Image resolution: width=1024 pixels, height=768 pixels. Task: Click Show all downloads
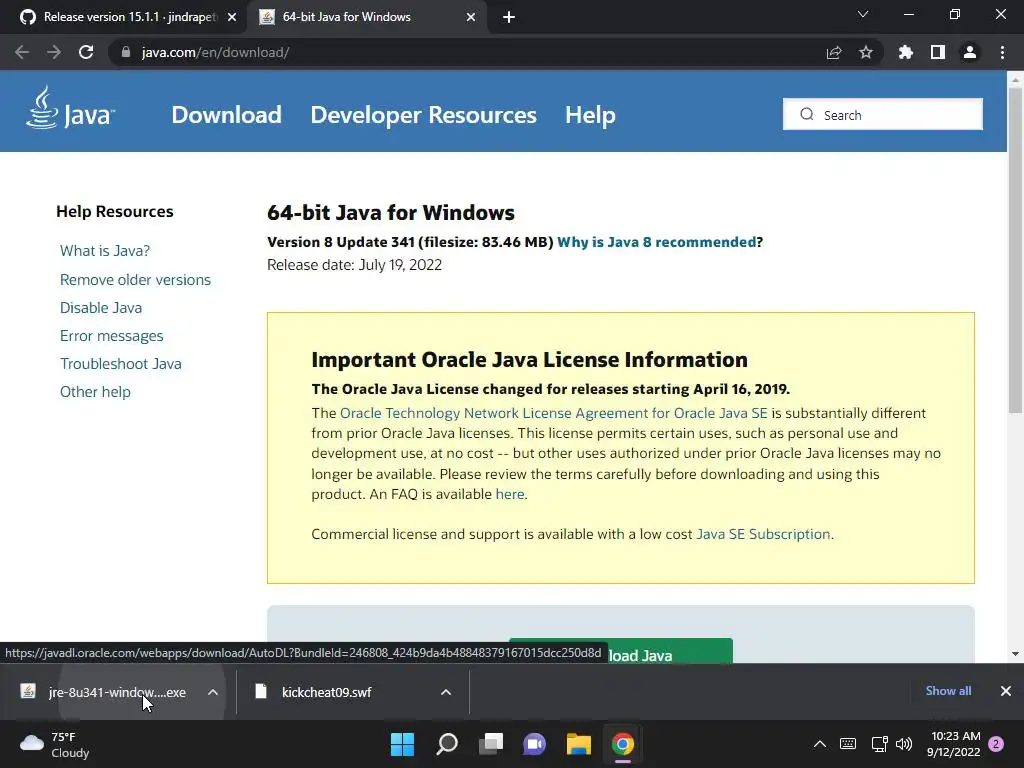pos(948,691)
